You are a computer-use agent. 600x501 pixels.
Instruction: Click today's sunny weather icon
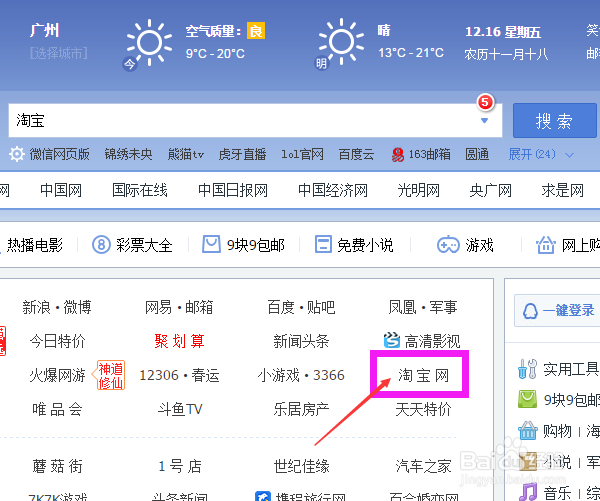click(149, 42)
